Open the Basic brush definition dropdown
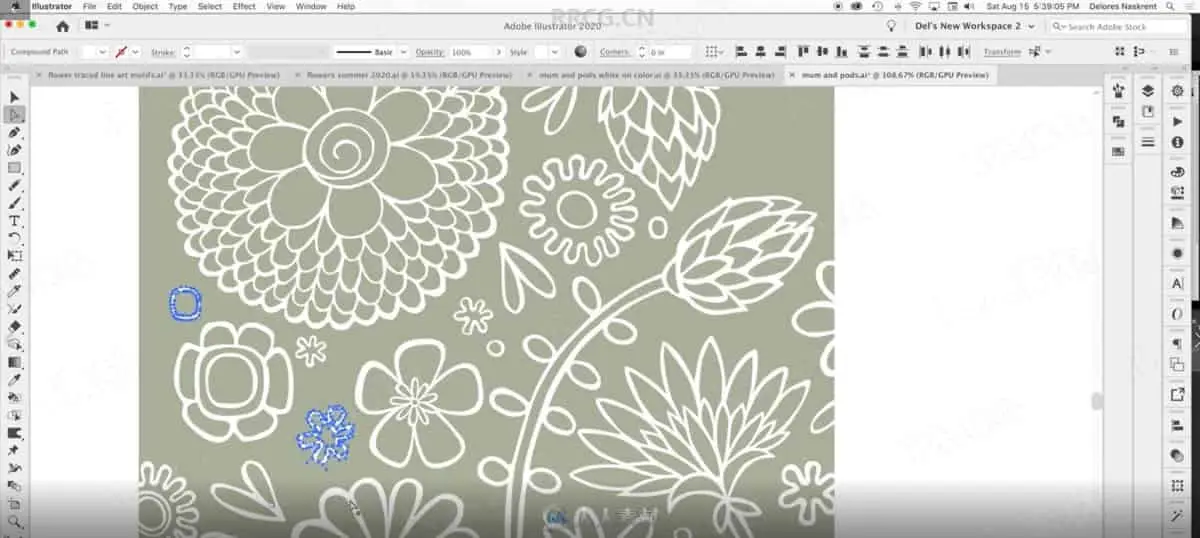This screenshot has height=538, width=1200. coord(403,51)
